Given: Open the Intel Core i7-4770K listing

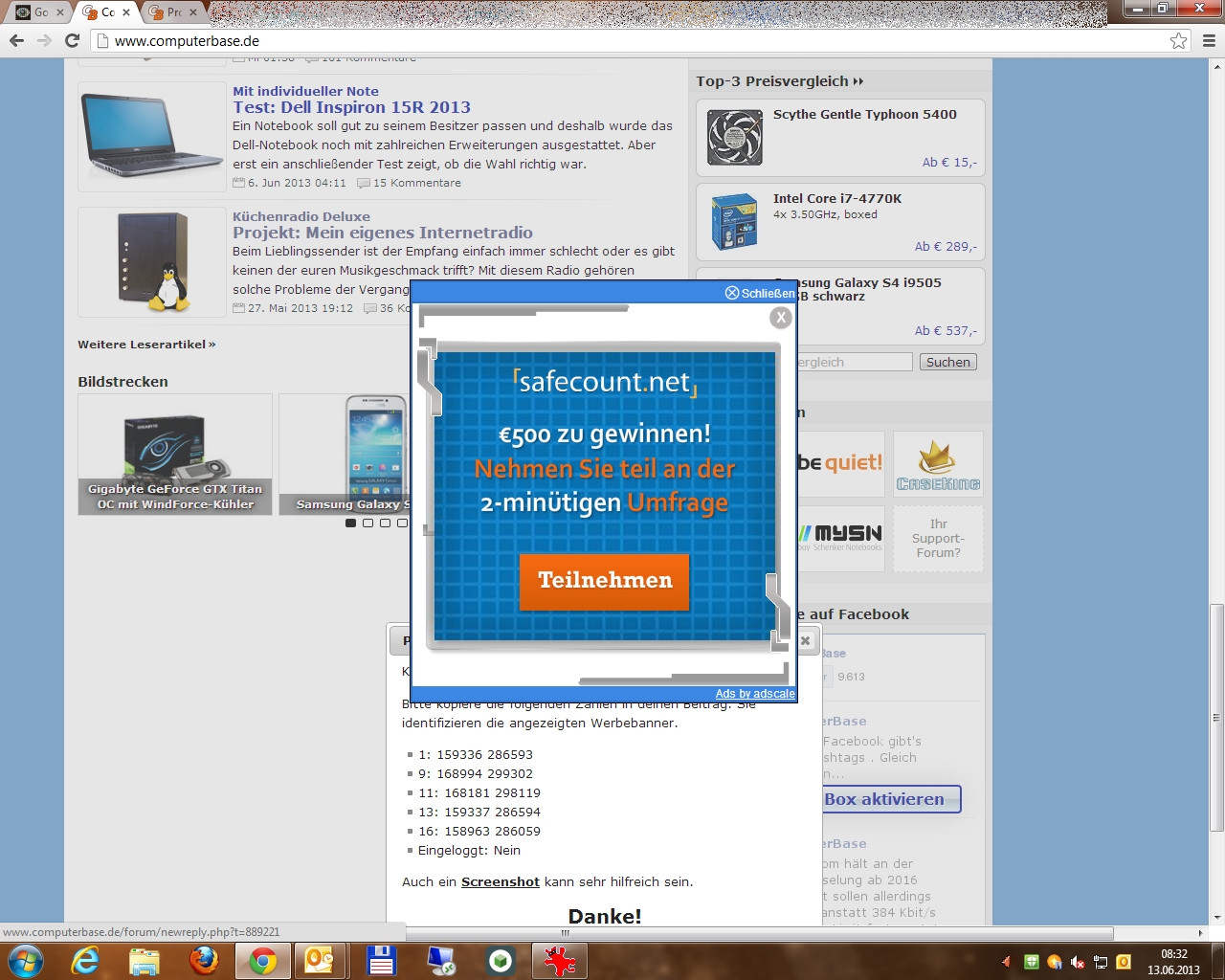Looking at the screenshot, I should pos(837,198).
